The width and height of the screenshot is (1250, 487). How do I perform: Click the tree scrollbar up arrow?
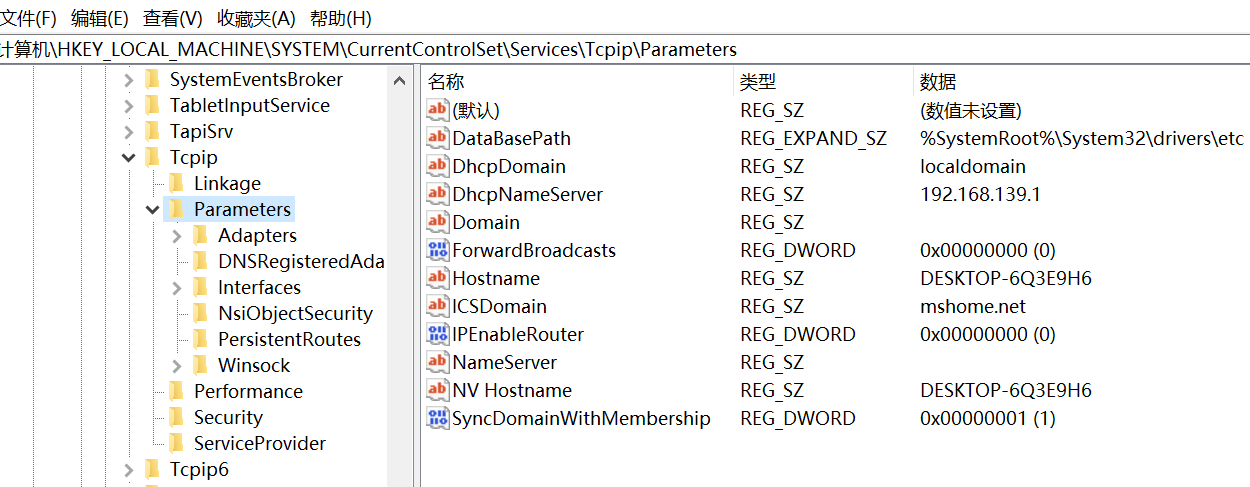[x=400, y=81]
